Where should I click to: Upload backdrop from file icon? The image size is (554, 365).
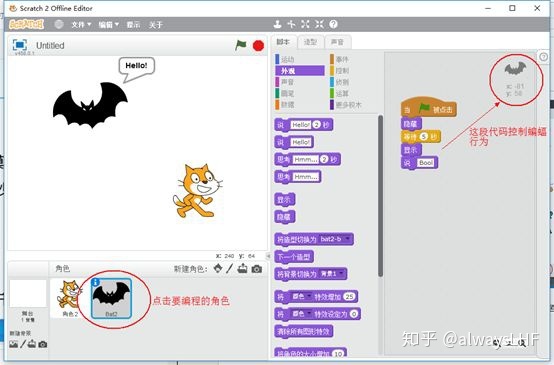[x=32, y=344]
